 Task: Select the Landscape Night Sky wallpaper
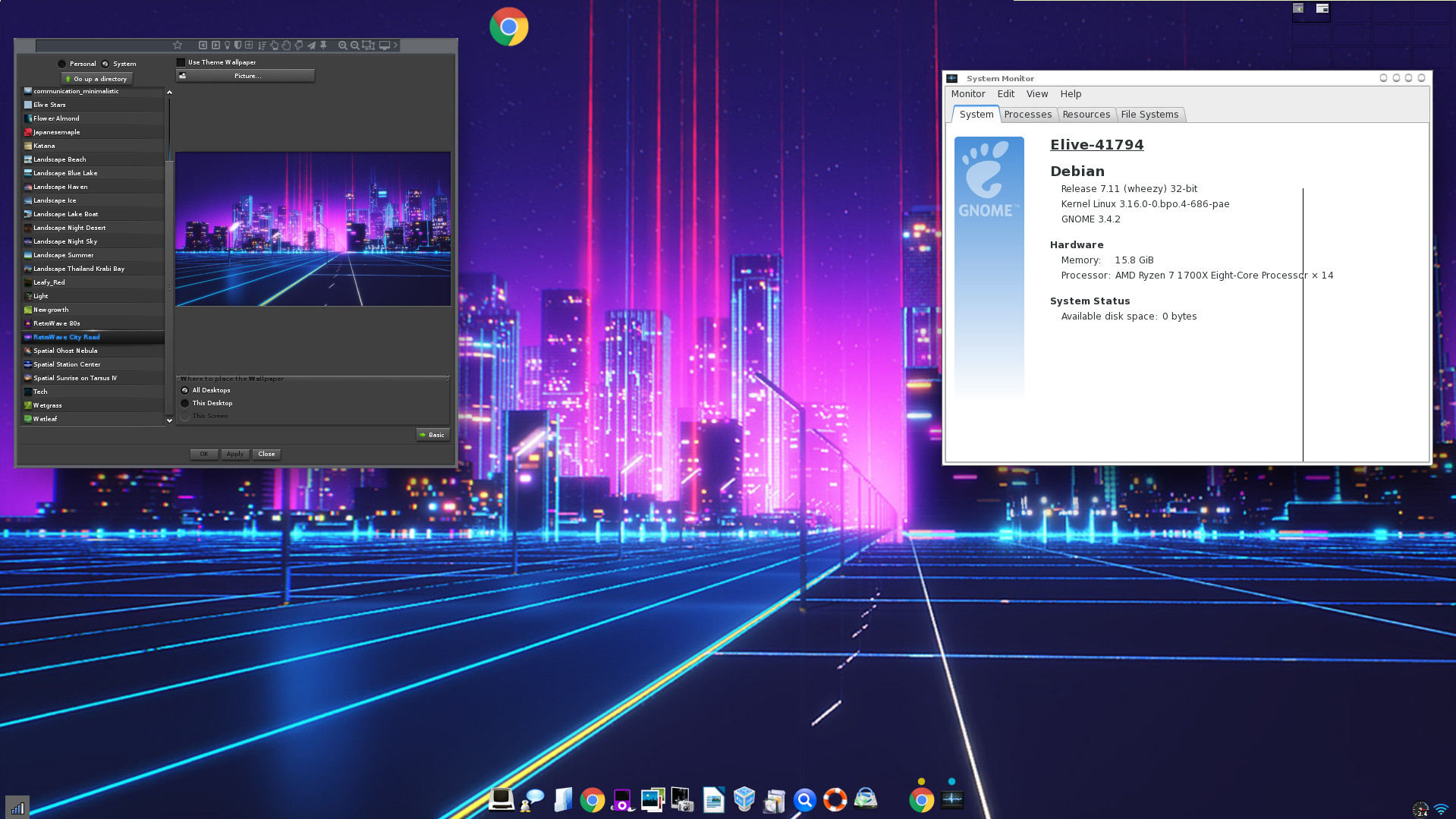click(x=65, y=241)
